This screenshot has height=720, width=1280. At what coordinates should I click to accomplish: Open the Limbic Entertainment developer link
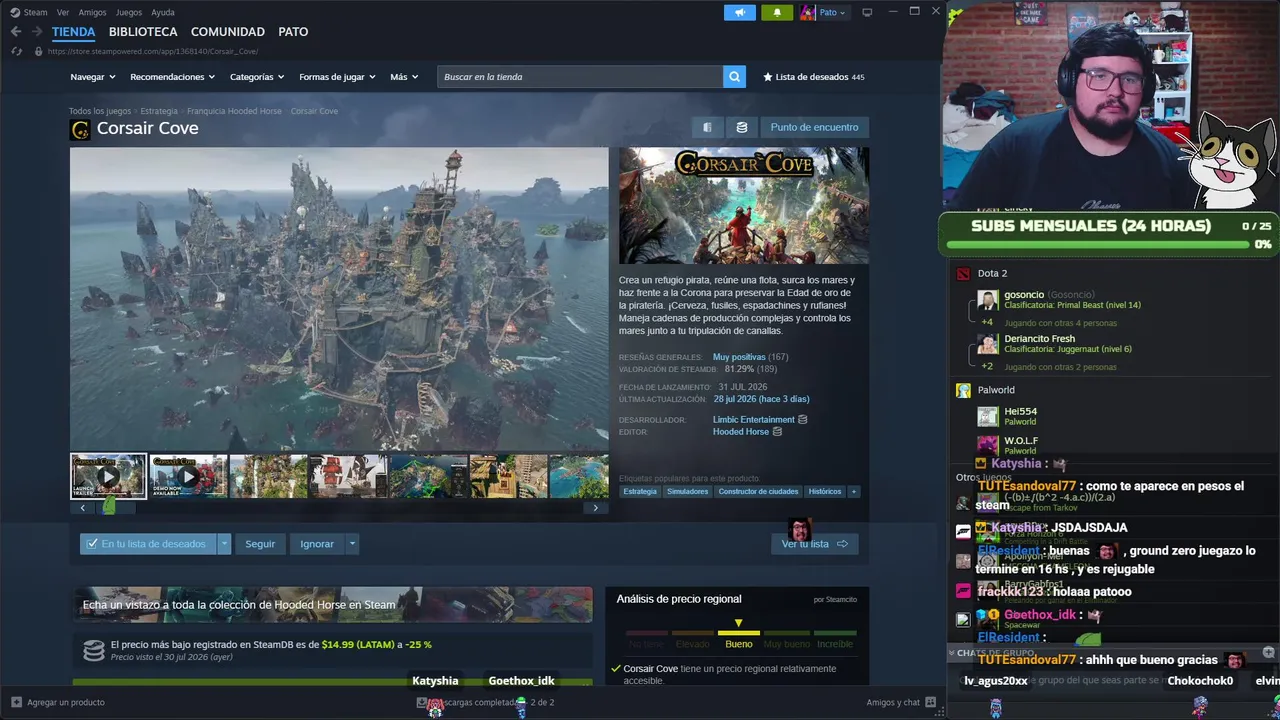point(754,420)
